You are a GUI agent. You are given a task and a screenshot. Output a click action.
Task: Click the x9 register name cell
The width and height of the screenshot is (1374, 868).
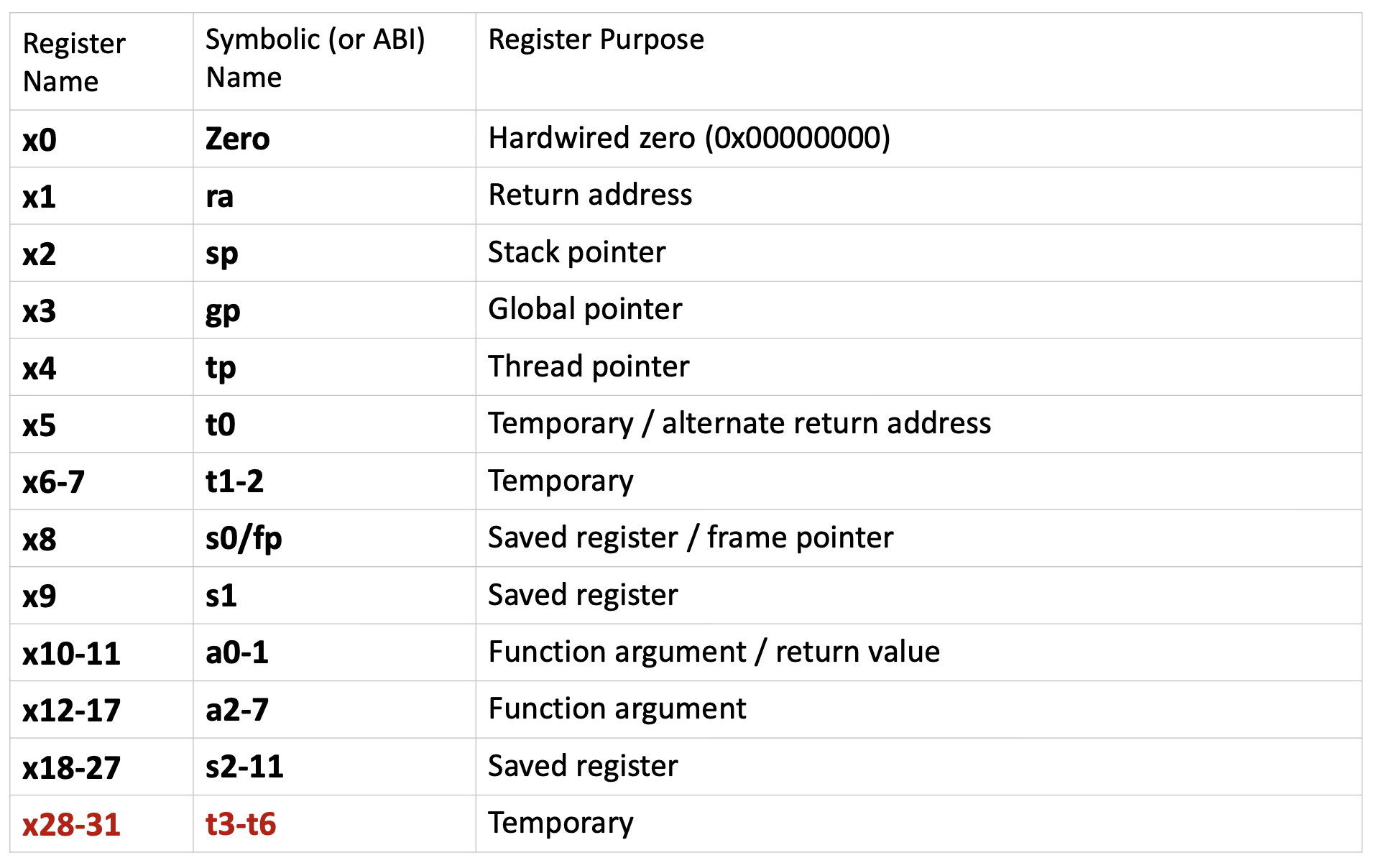40,596
